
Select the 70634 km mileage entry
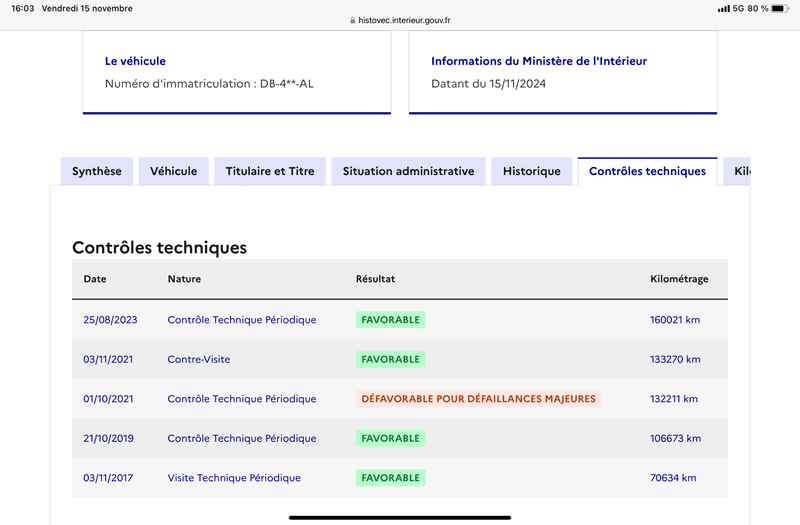[673, 478]
